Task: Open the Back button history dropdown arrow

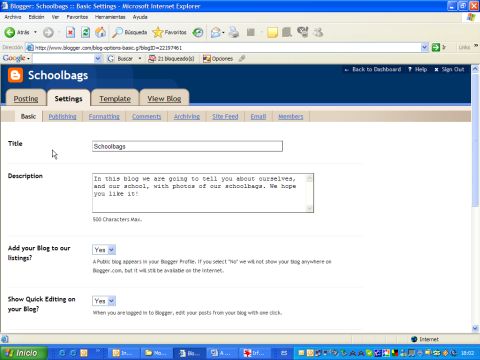Action: (x=35, y=32)
